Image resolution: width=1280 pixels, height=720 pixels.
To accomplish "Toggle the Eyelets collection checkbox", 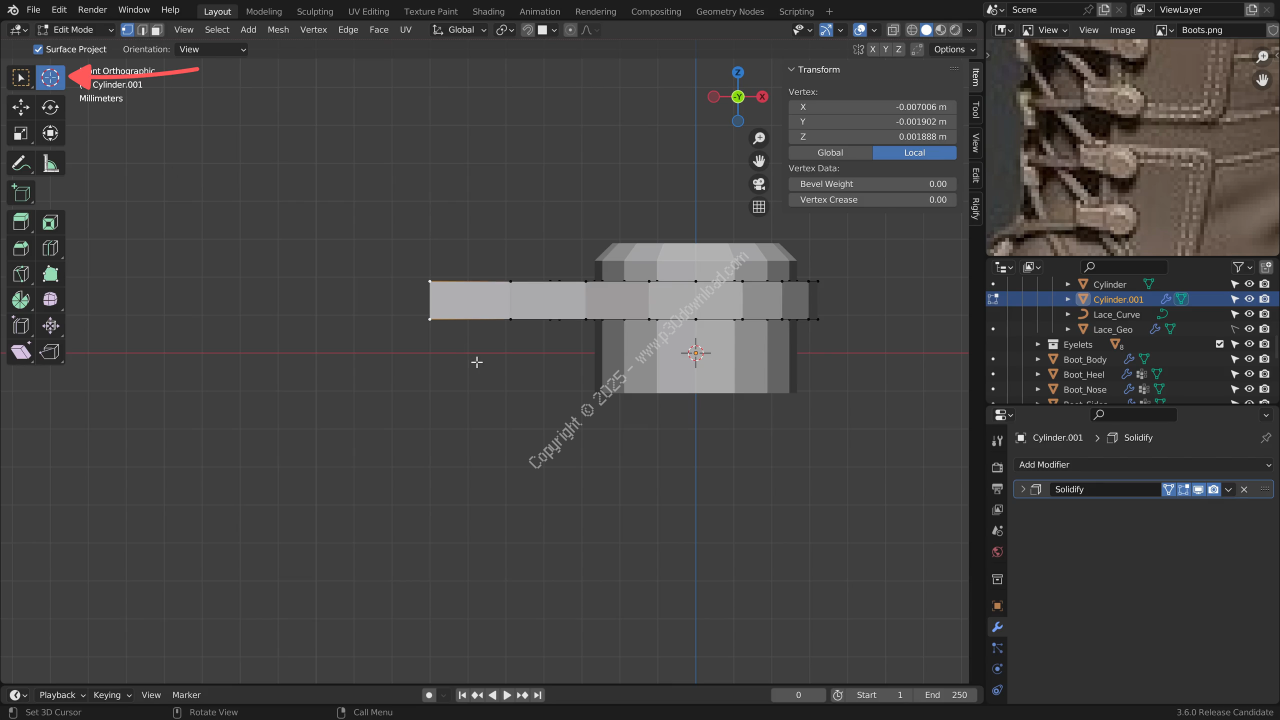I will pos(1220,344).
